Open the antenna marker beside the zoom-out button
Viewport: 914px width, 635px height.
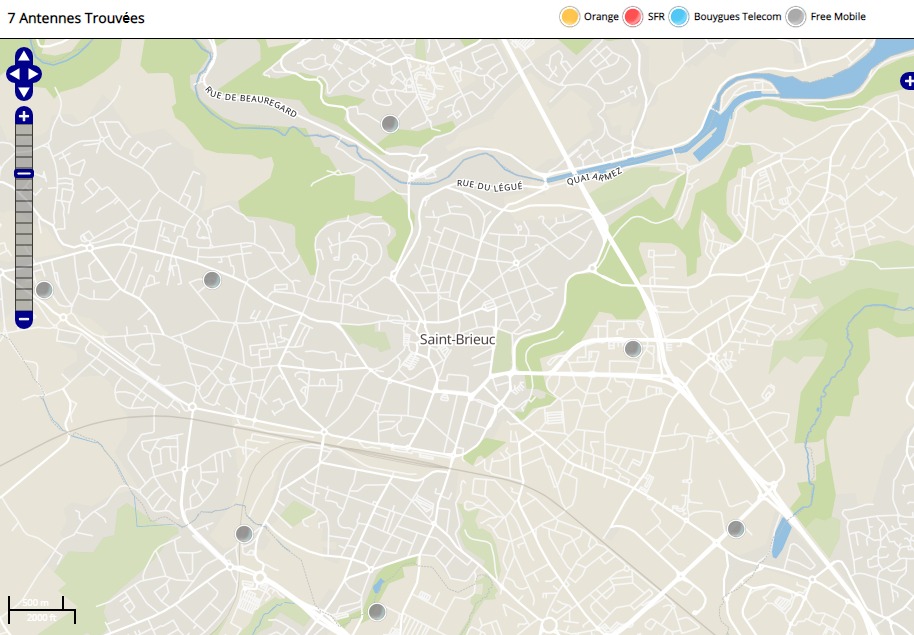tap(44, 290)
